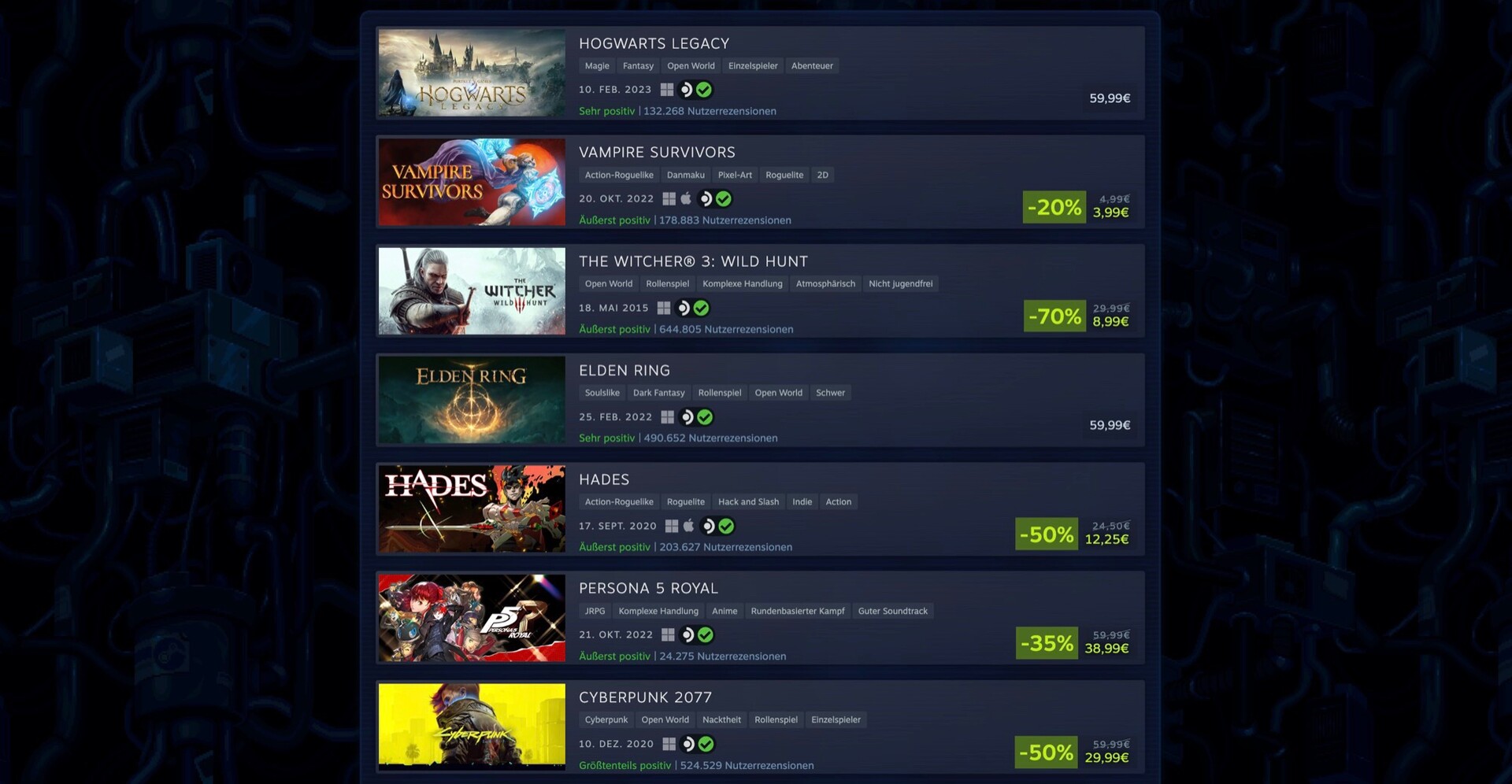Click the Apple macOS icon for Vampire Survivors
This screenshot has width=1512, height=784.
coord(686,198)
